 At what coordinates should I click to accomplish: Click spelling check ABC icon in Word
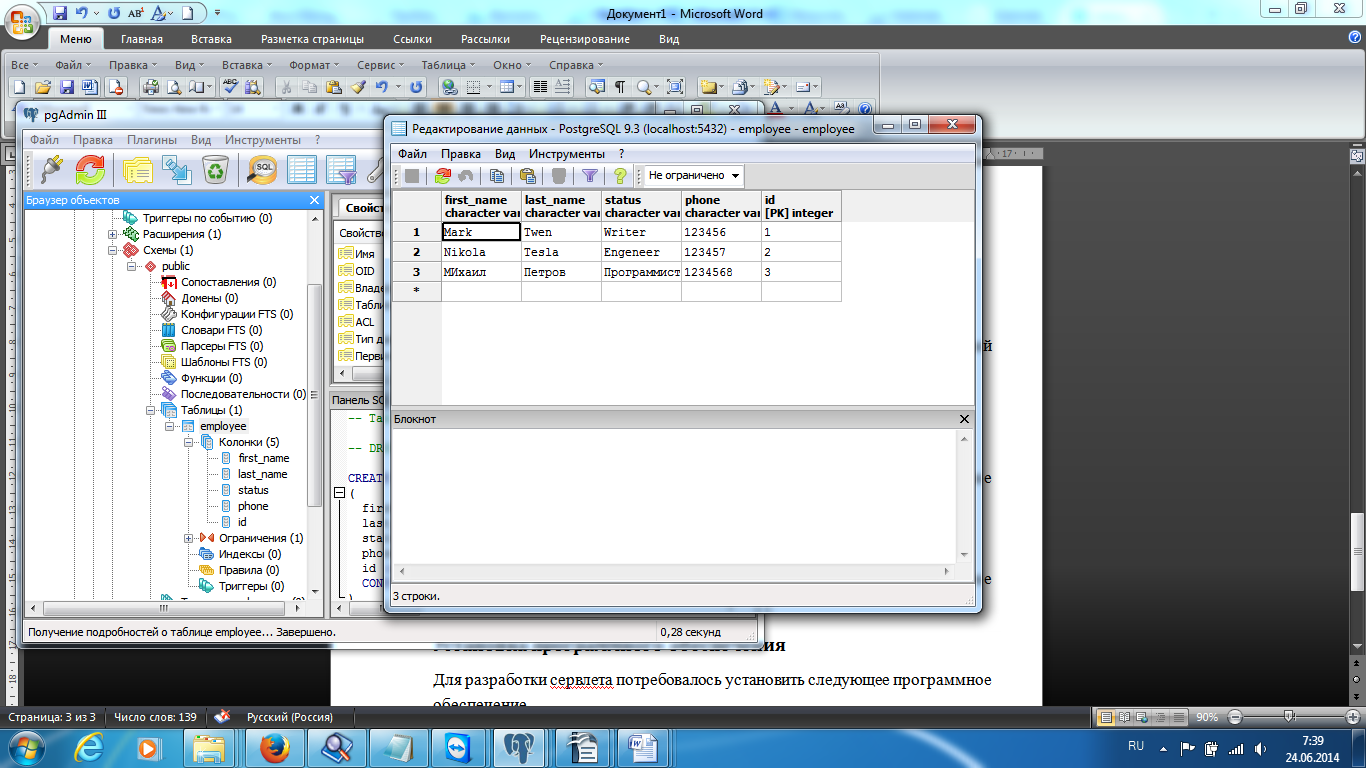(x=230, y=87)
